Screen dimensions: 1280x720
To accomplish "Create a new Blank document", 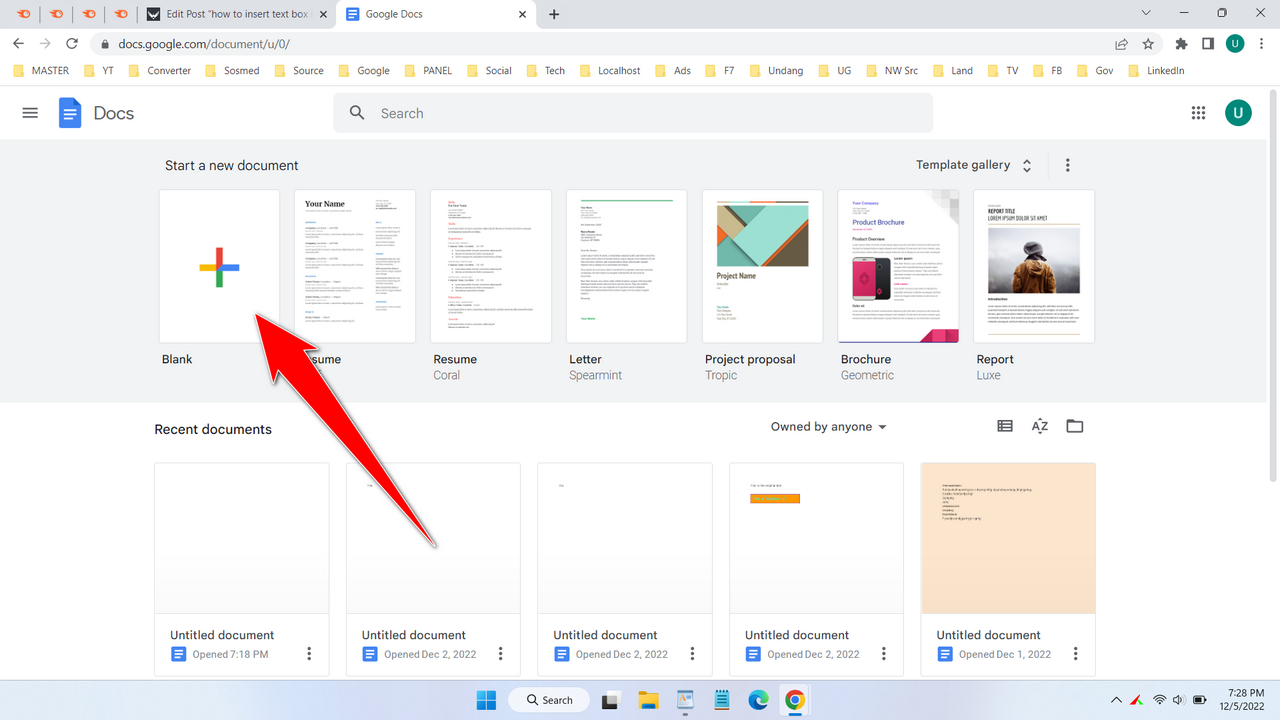I will tap(218, 266).
